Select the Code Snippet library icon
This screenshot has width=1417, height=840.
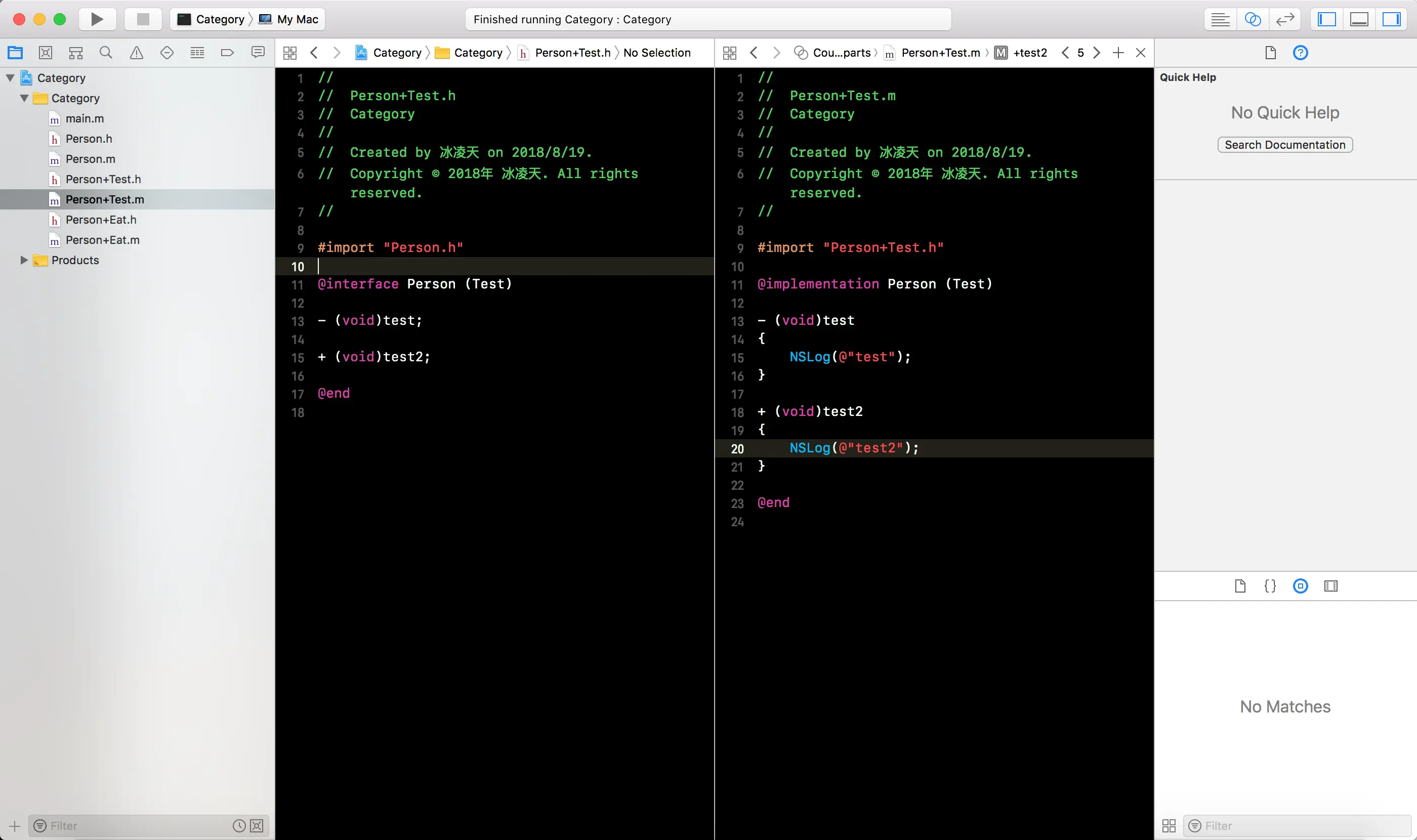coord(1270,586)
